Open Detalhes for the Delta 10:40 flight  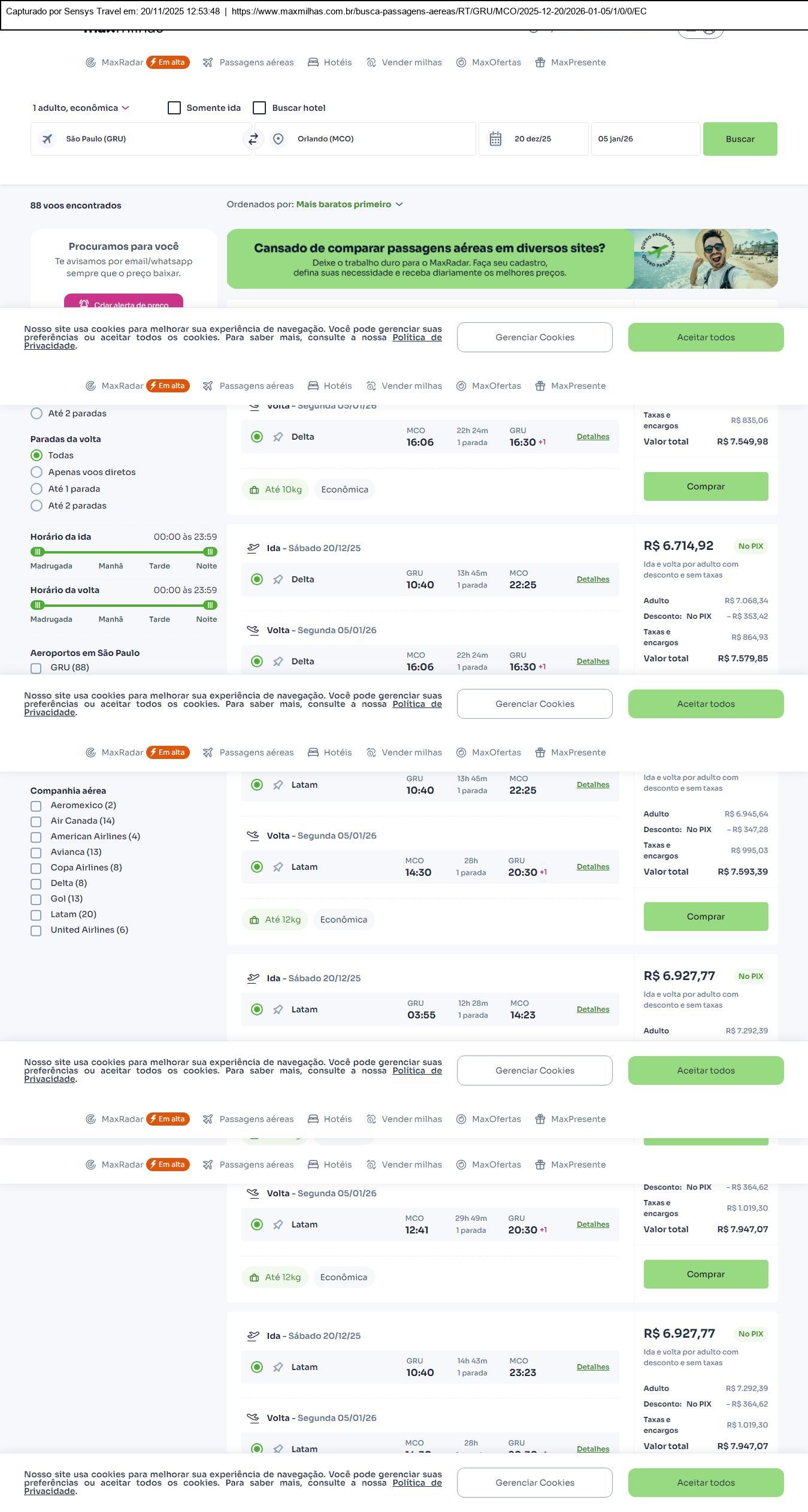(x=592, y=579)
